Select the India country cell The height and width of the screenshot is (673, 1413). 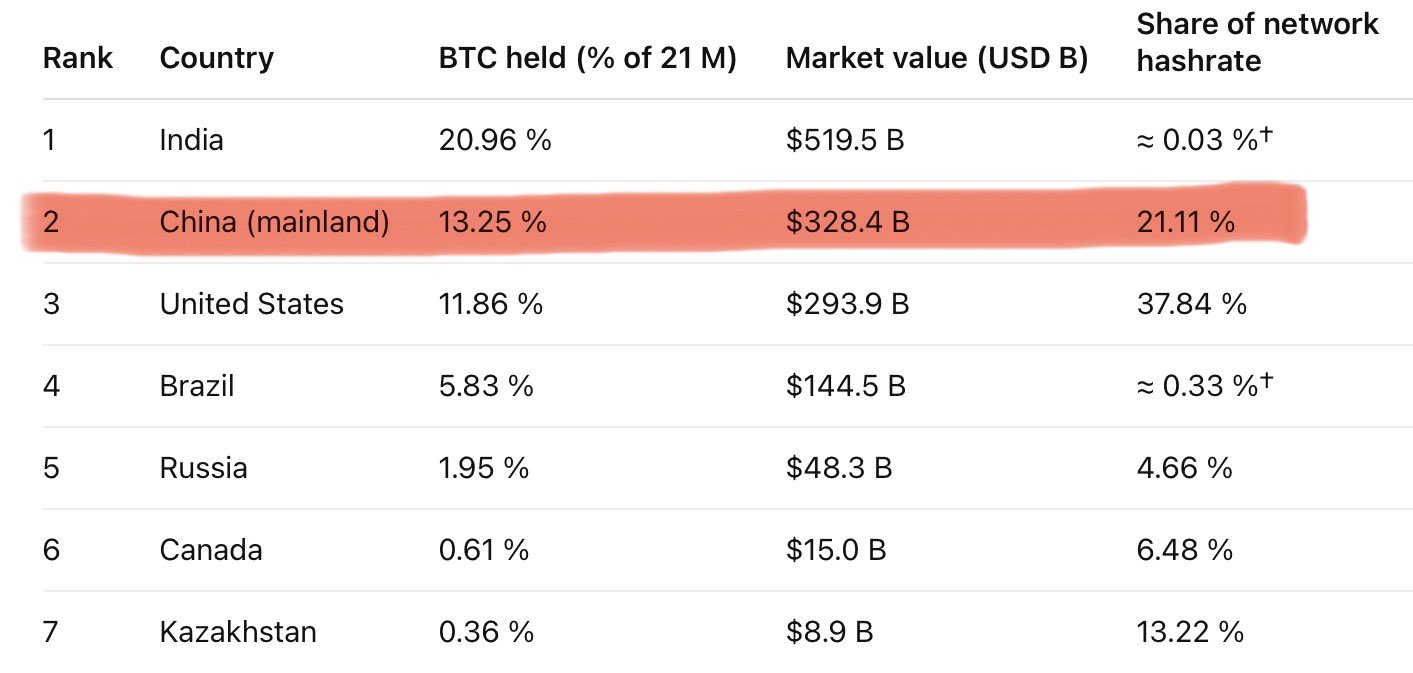(191, 140)
